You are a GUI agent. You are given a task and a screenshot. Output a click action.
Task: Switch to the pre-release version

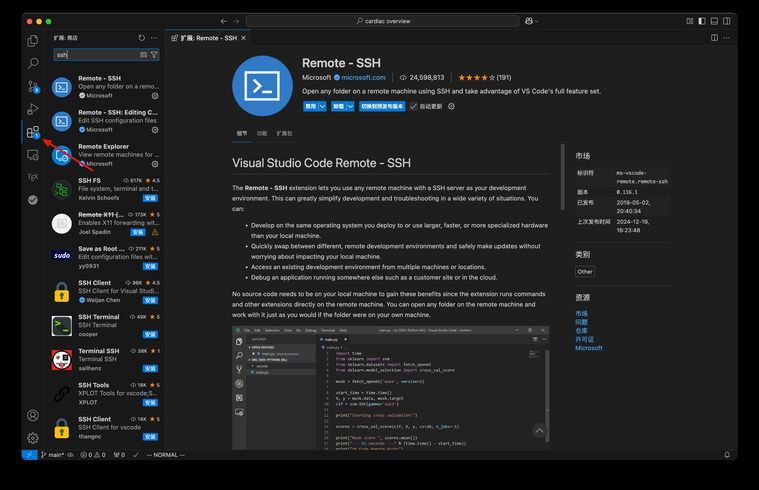click(382, 107)
